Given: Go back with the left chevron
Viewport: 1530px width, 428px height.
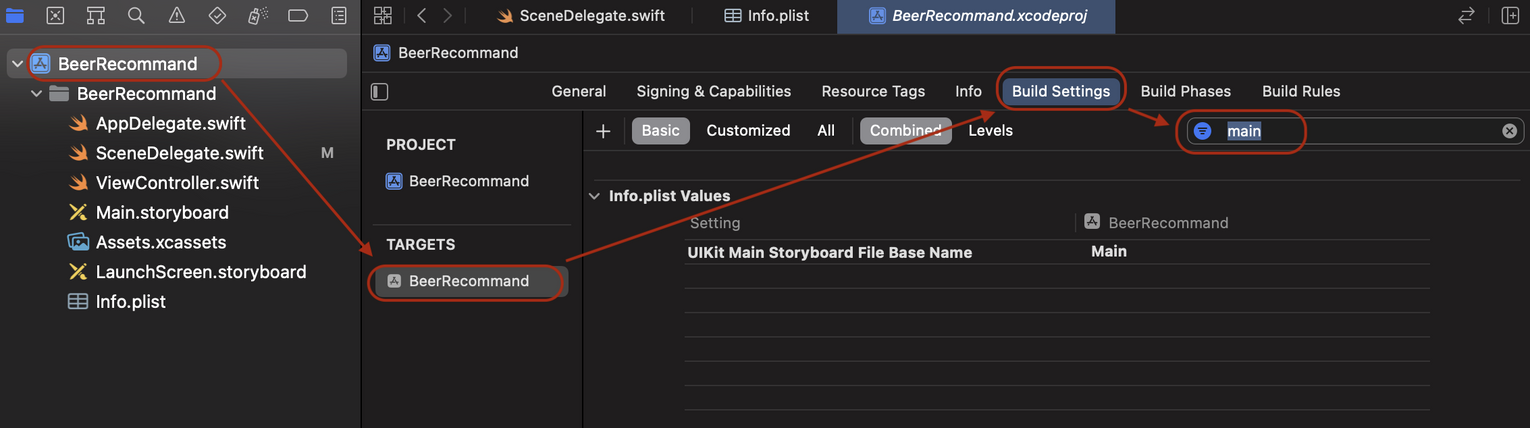Looking at the screenshot, I should click(x=422, y=15).
